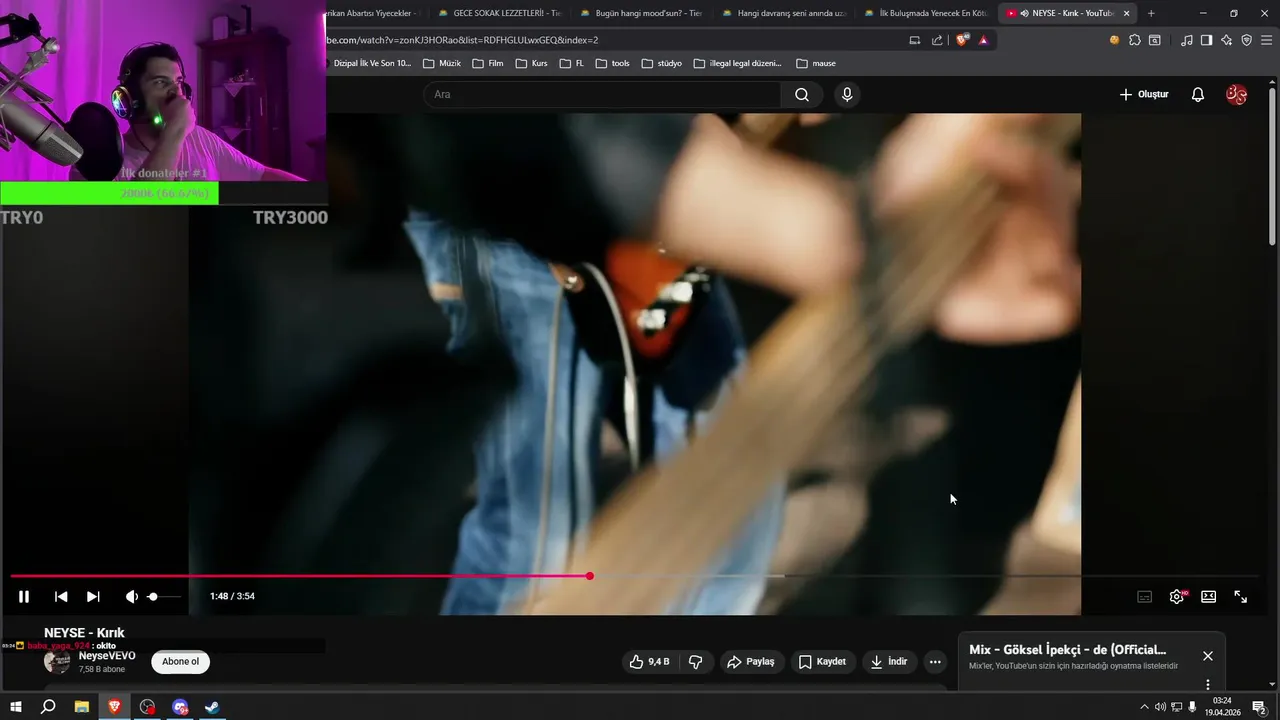Click İndir download button
The height and width of the screenshot is (720, 1280).
pyautogui.click(x=889, y=661)
